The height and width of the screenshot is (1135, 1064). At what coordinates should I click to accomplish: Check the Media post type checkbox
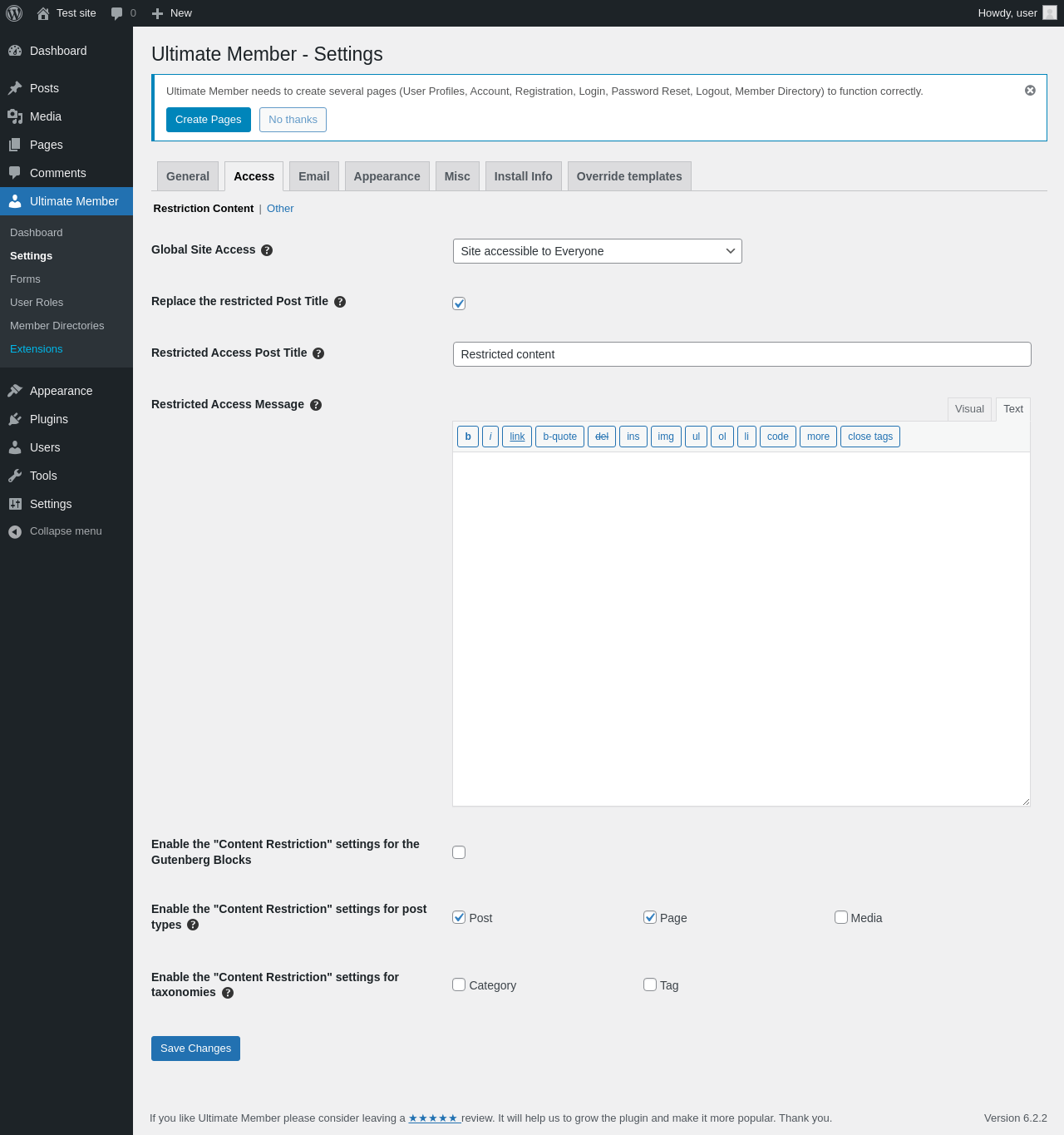point(841,917)
